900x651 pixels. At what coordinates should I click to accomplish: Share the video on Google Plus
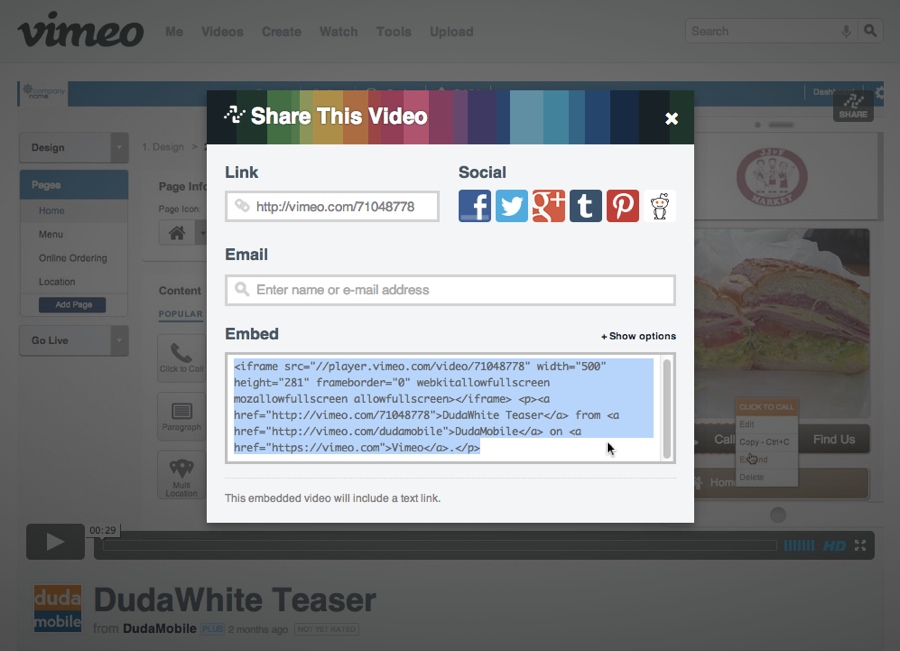(549, 206)
